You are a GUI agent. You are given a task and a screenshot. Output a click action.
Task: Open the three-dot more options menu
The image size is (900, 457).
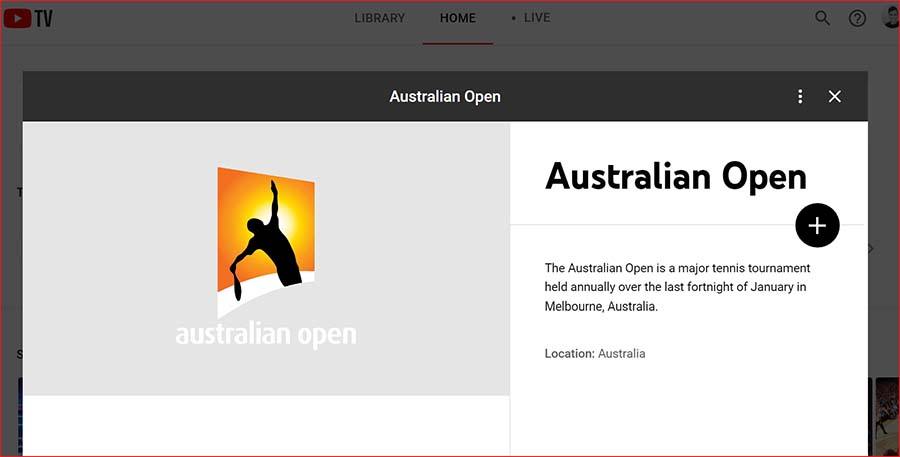point(800,96)
